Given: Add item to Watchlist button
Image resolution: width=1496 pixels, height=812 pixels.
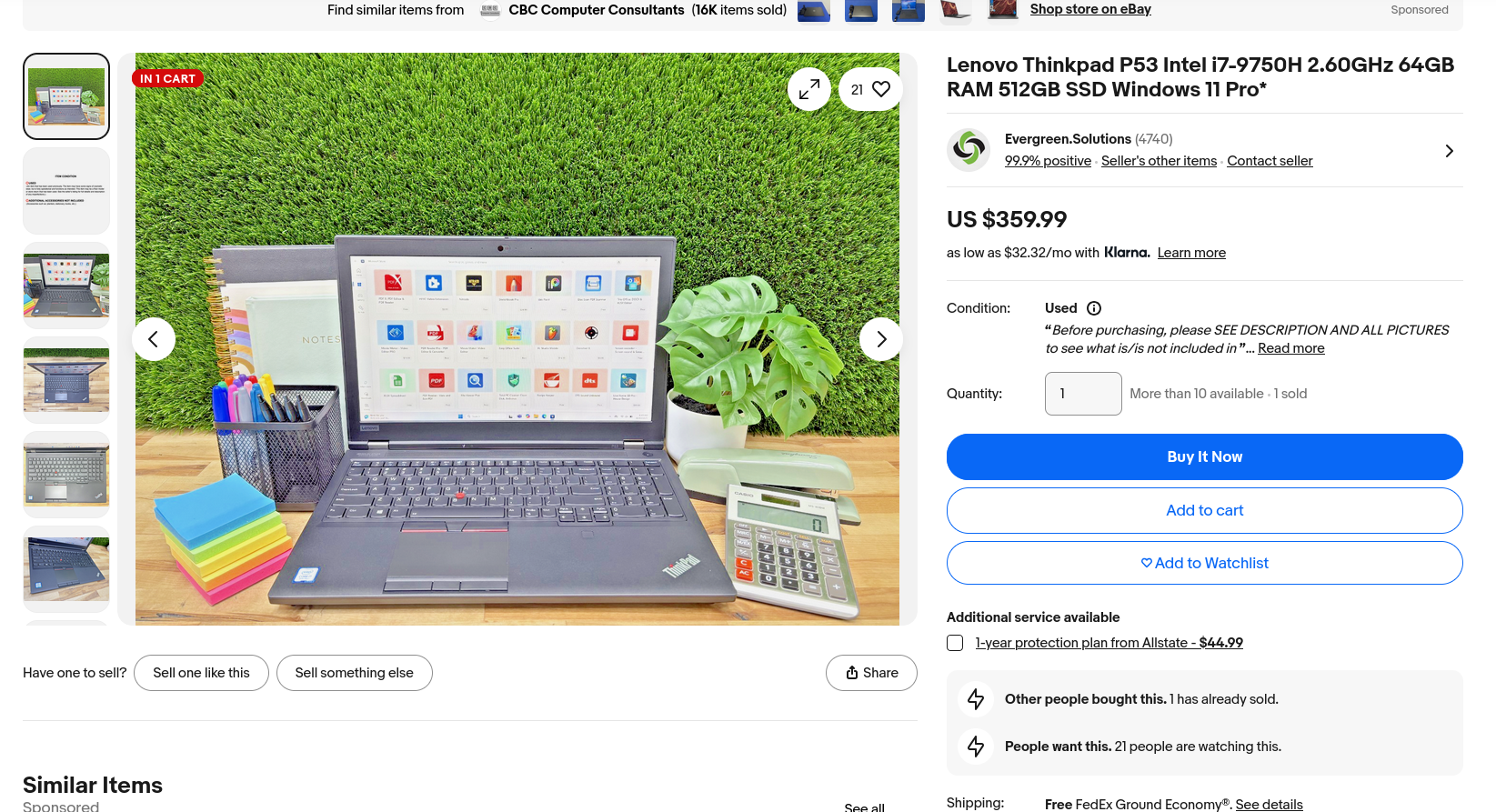Looking at the screenshot, I should (1204, 563).
